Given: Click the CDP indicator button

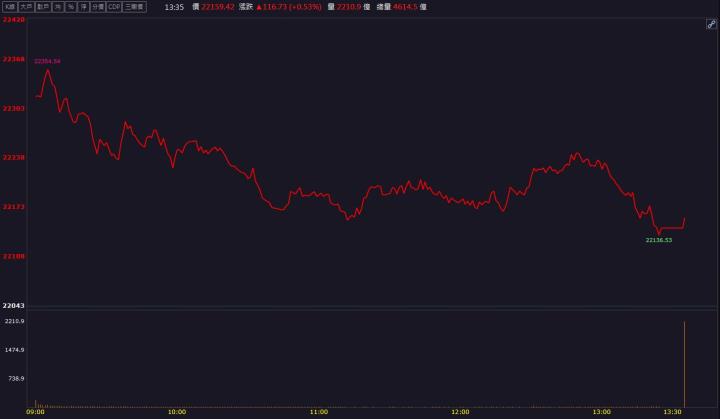Looking at the screenshot, I should click(114, 7).
